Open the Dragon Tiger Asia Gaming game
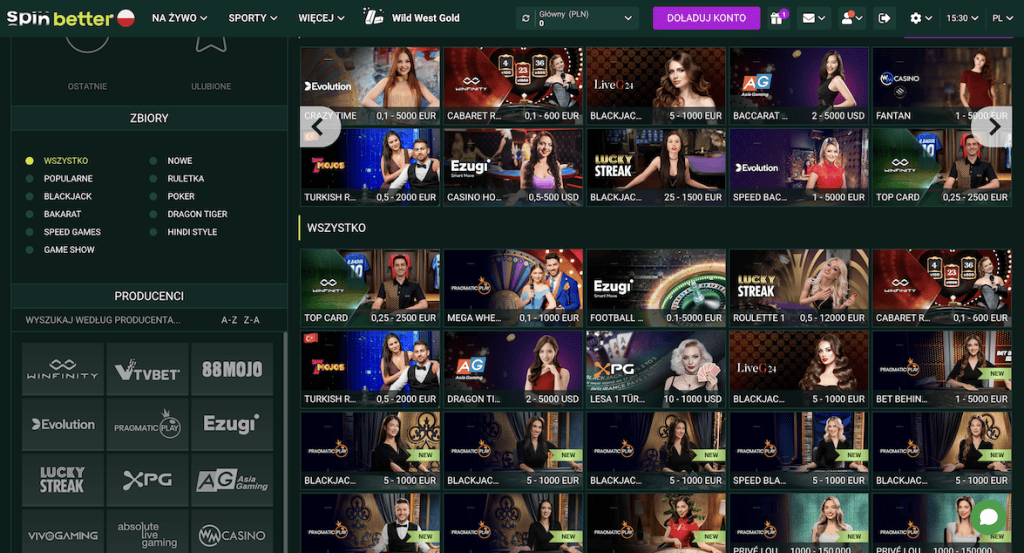Screen dimensions: 1024x553 tap(513, 369)
